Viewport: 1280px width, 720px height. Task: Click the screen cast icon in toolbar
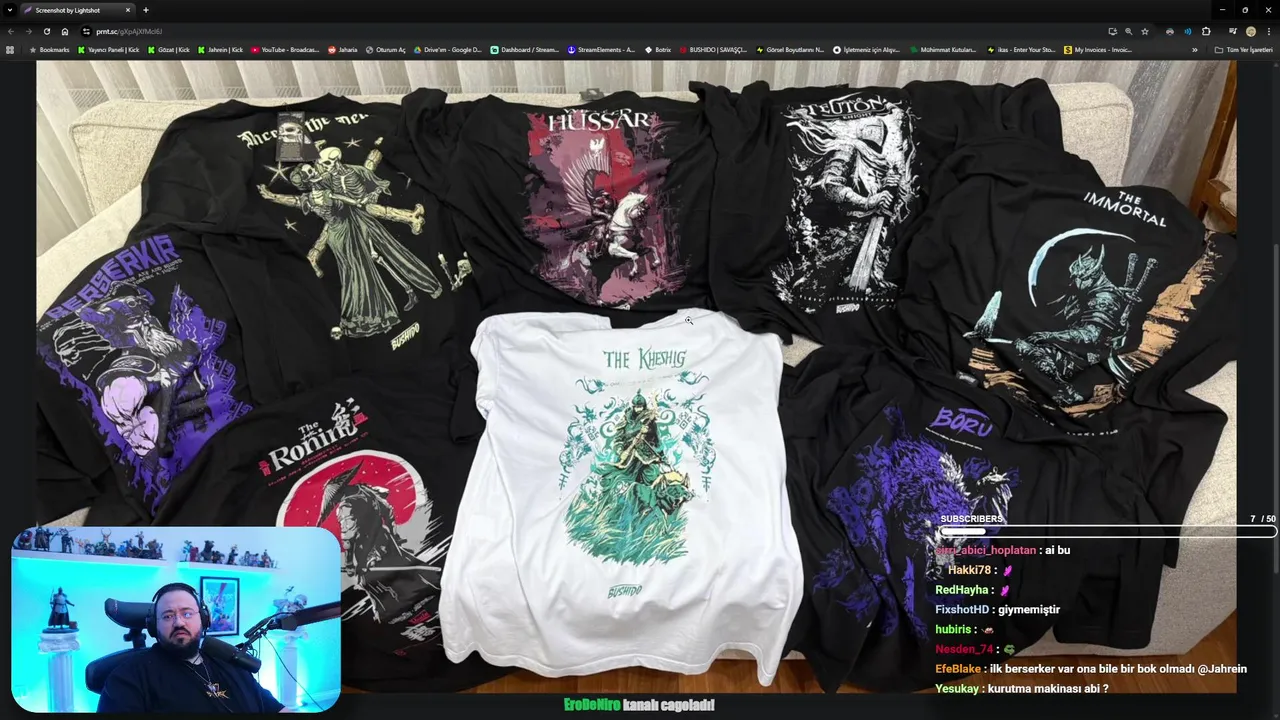coord(1112,31)
